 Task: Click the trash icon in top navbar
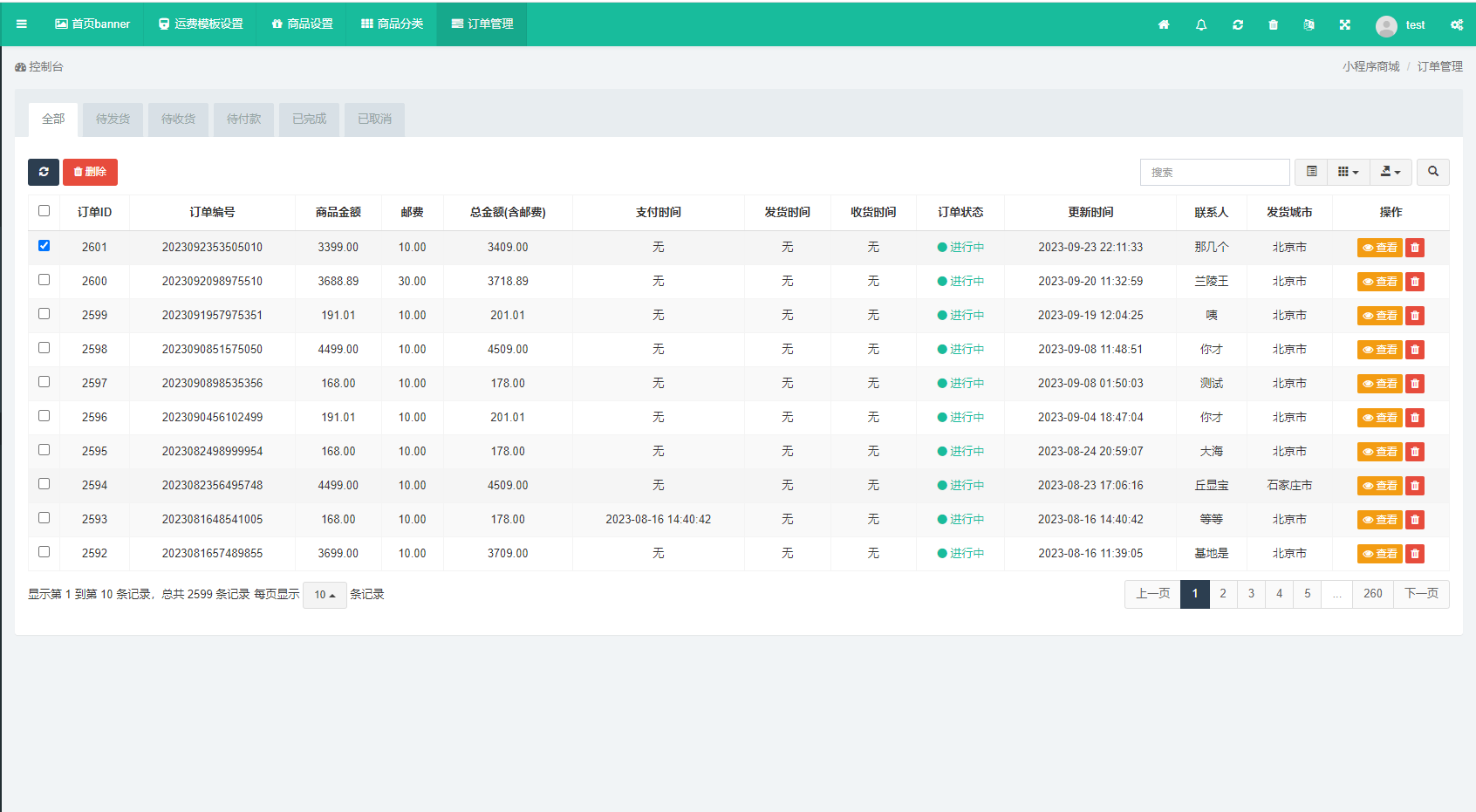pyautogui.click(x=1273, y=24)
